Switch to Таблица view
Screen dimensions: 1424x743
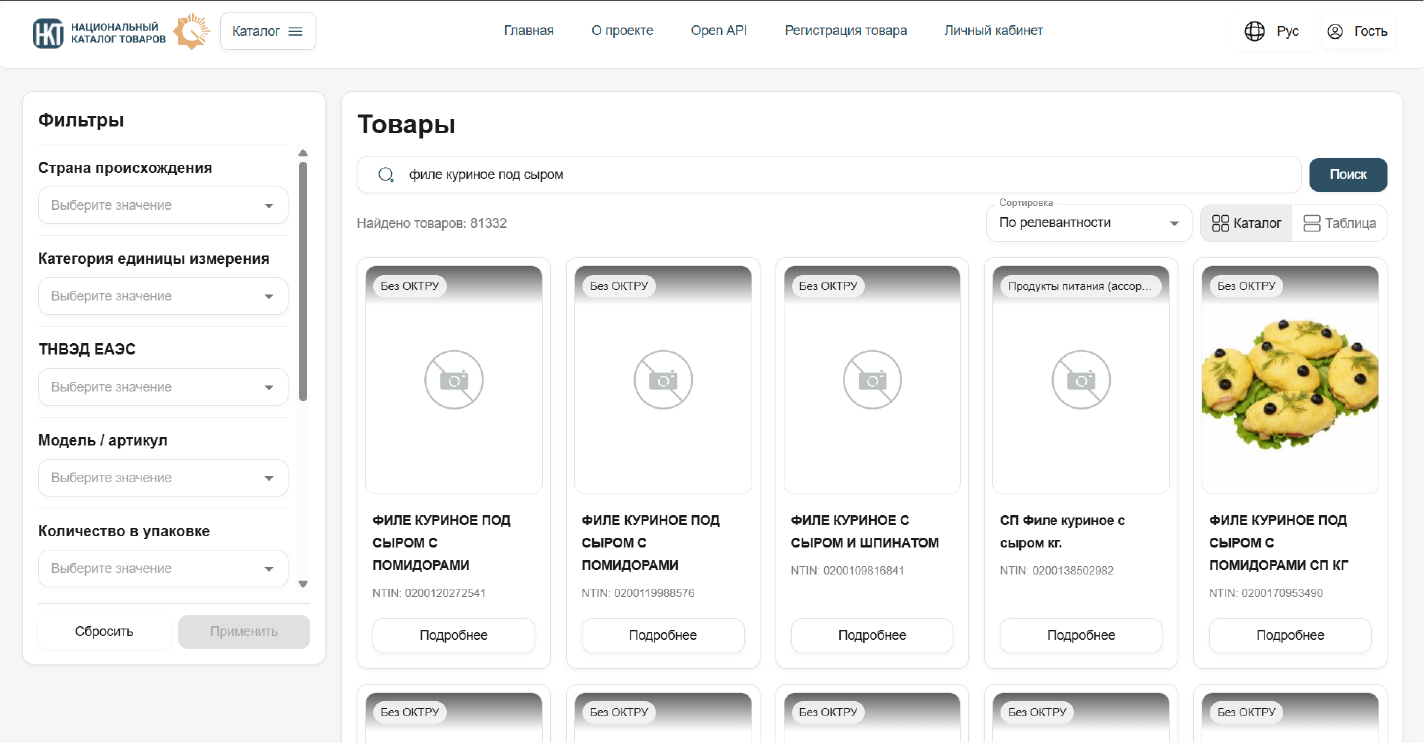[x=1339, y=223]
